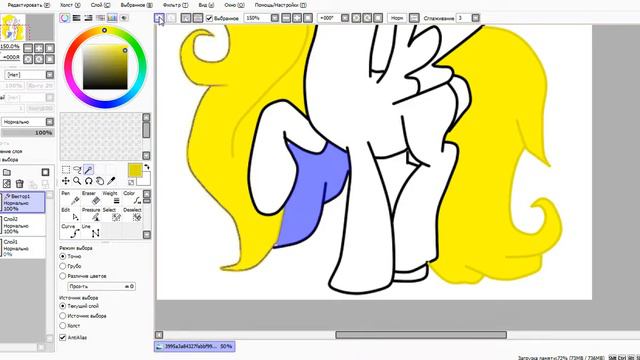Open 'Слой' menu
Screen dimensions: 640x360
100,5
